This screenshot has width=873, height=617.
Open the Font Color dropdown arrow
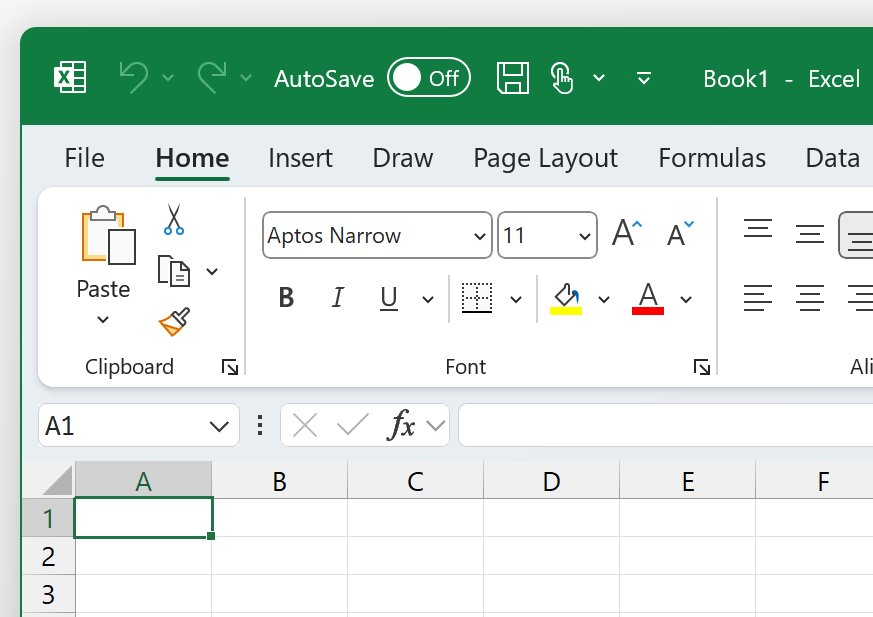[686, 299]
